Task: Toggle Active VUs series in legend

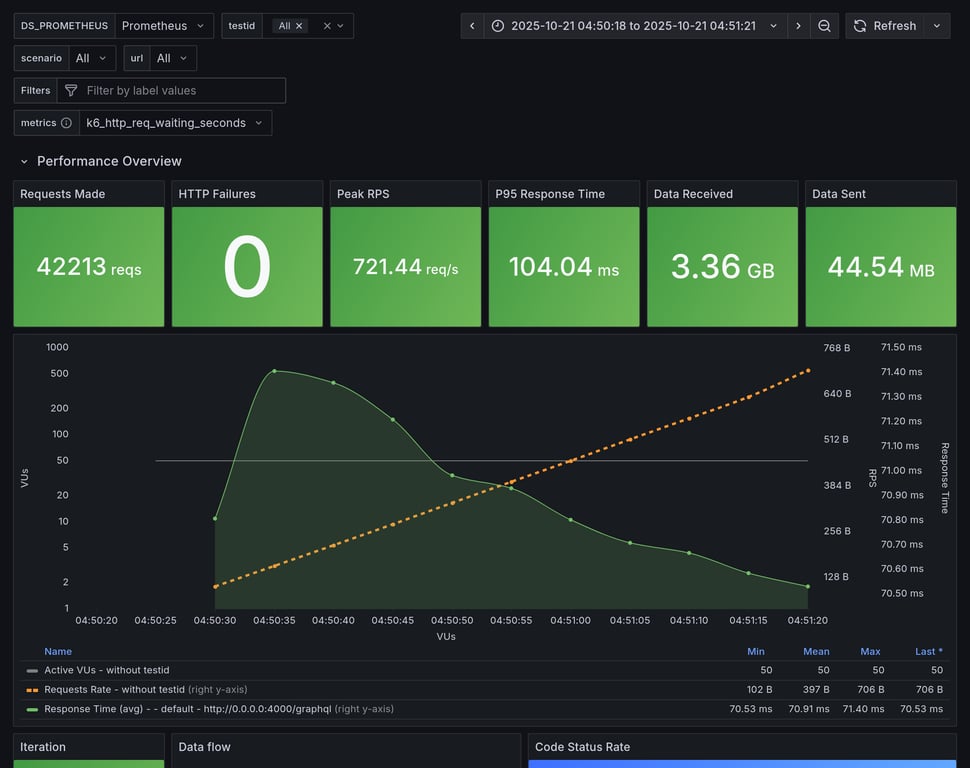Action: (x=105, y=670)
